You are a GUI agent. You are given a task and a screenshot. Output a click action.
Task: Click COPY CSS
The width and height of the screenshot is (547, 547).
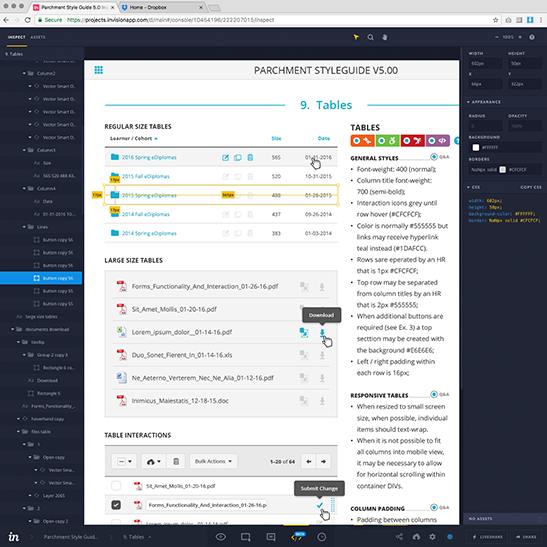531,187
